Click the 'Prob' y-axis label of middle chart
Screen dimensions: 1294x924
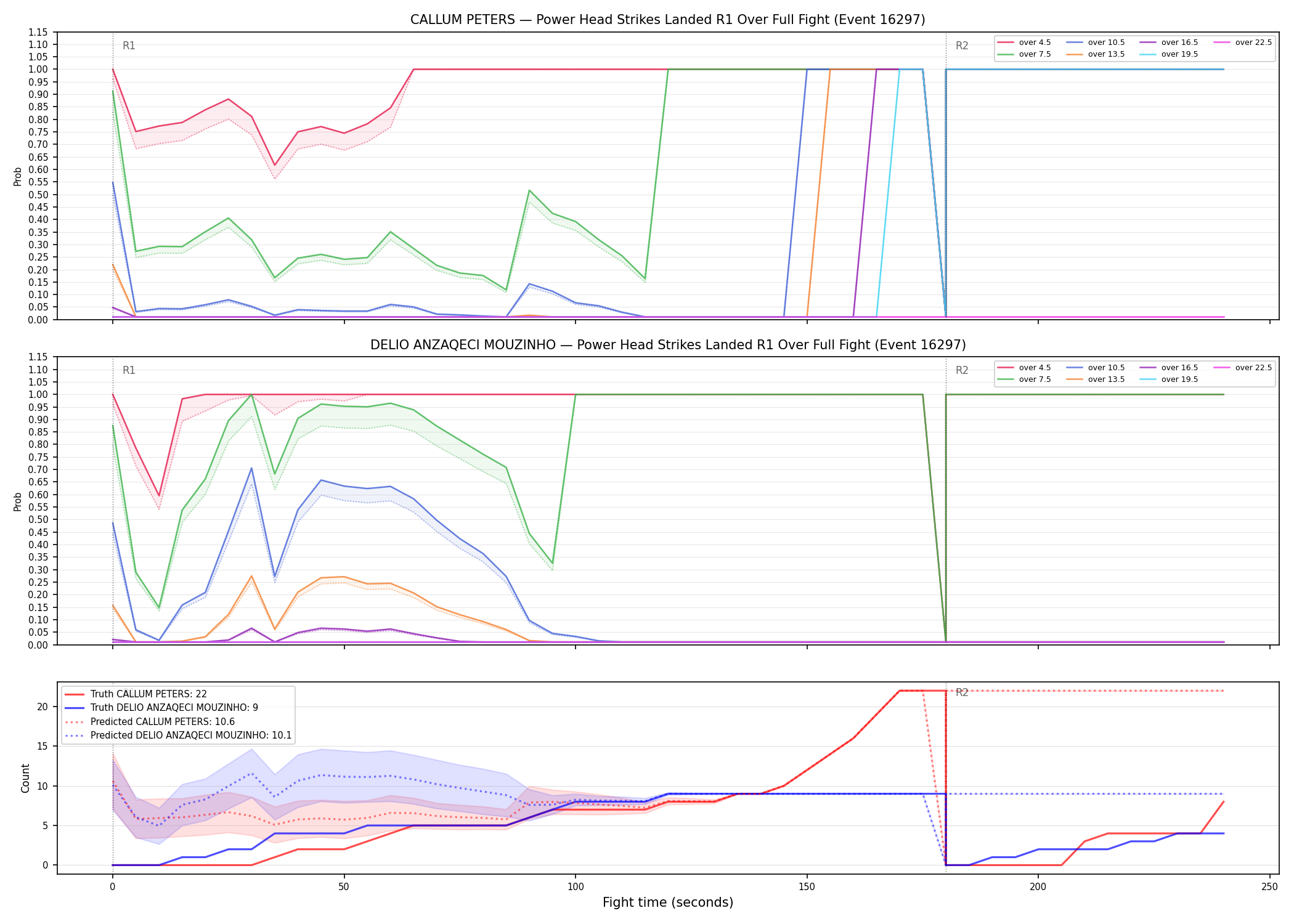pyautogui.click(x=18, y=502)
